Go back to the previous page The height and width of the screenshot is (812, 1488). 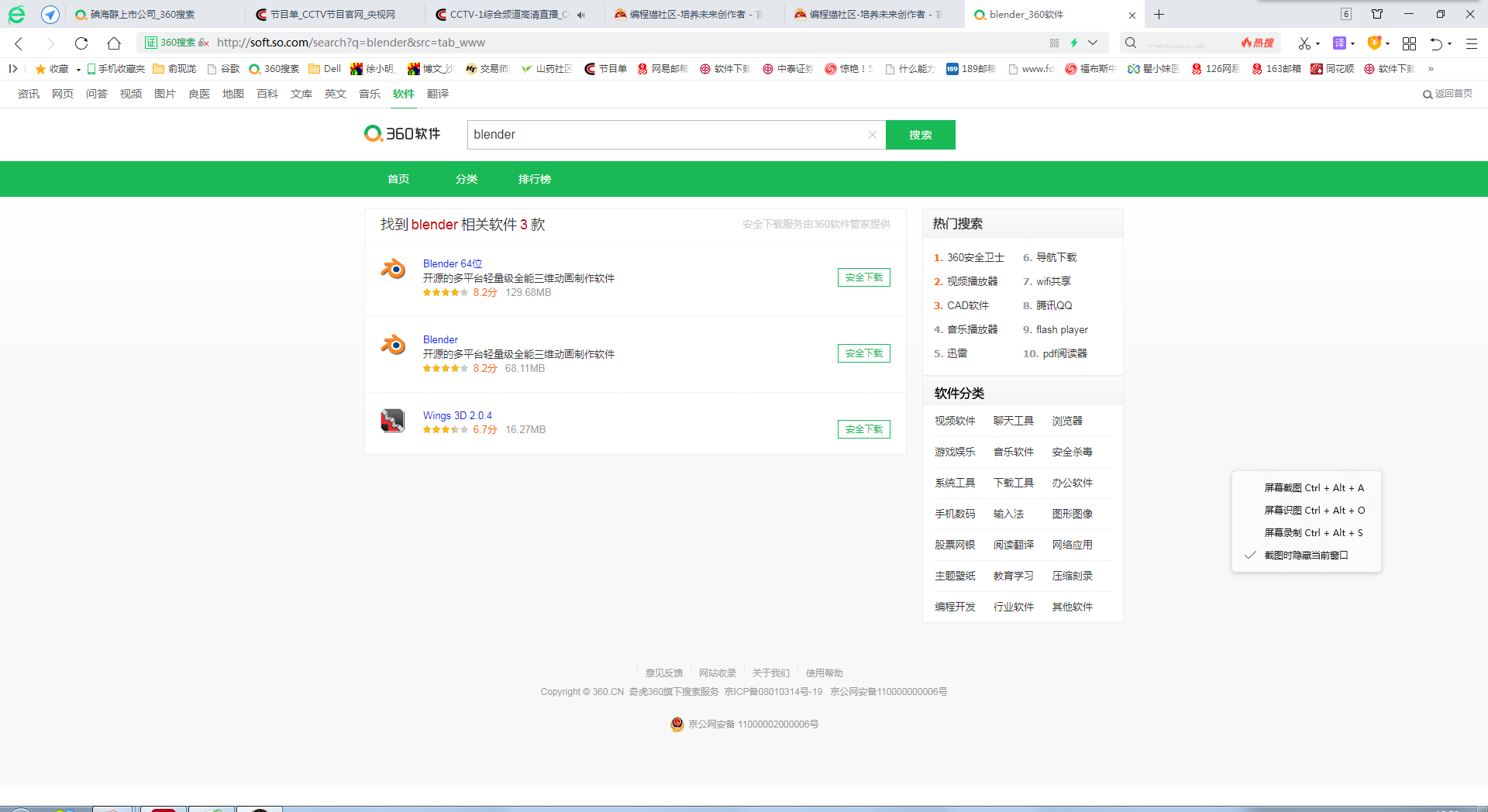(19, 43)
